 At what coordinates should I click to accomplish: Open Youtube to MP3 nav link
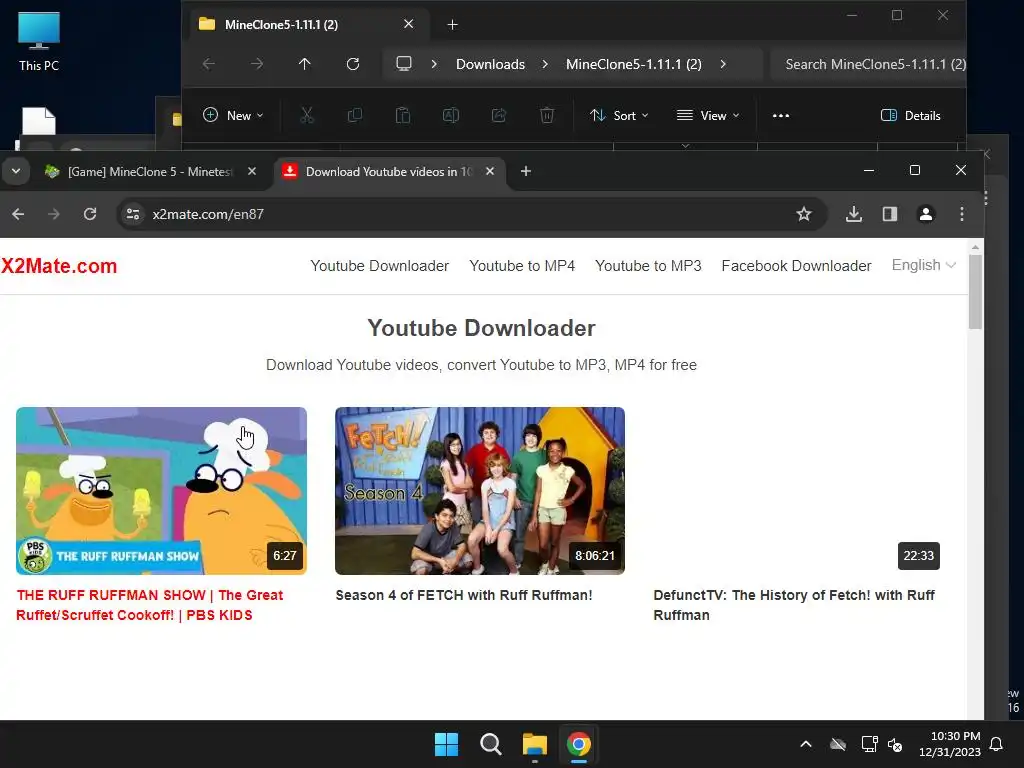[648, 266]
